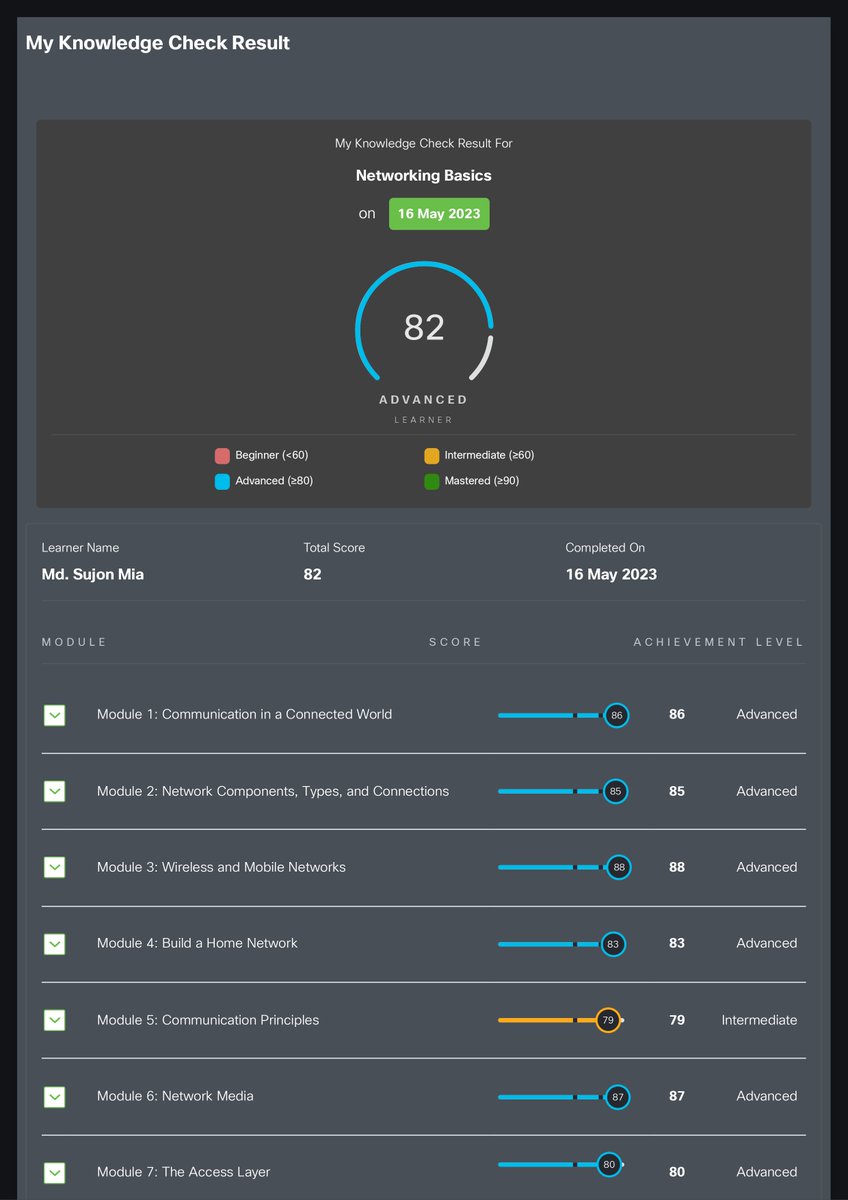Click the Module 2 score marker 85

(615, 791)
